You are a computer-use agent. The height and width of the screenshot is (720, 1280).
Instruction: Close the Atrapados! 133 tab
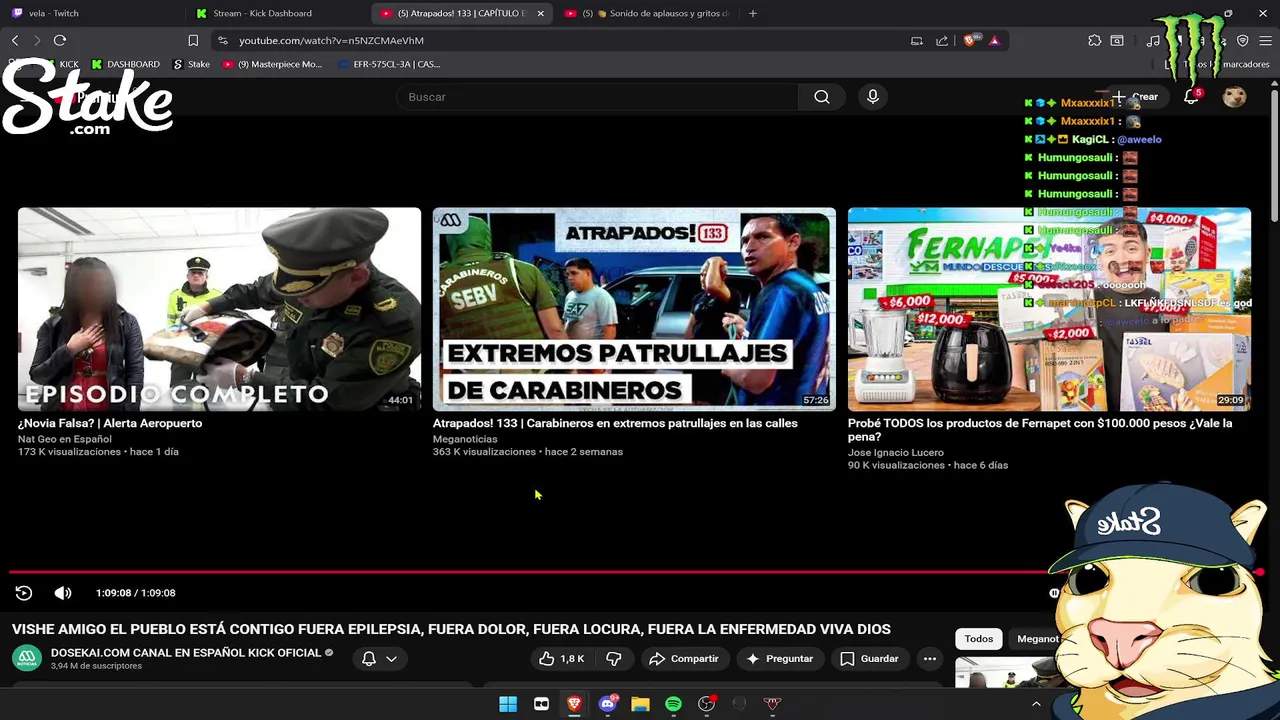540,13
